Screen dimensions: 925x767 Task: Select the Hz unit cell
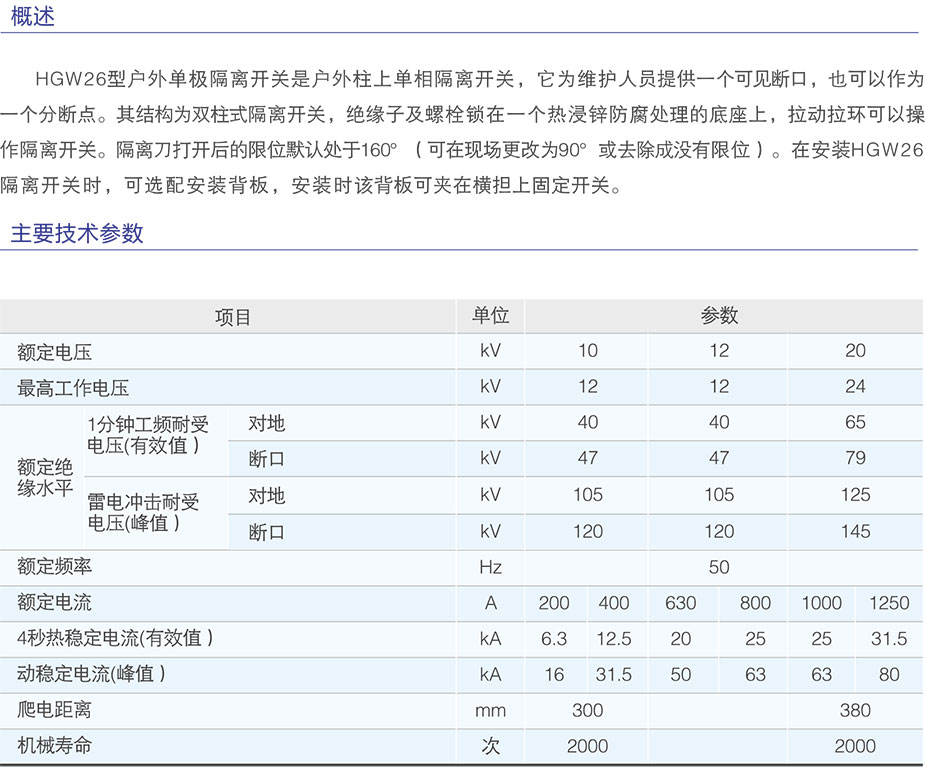point(490,567)
